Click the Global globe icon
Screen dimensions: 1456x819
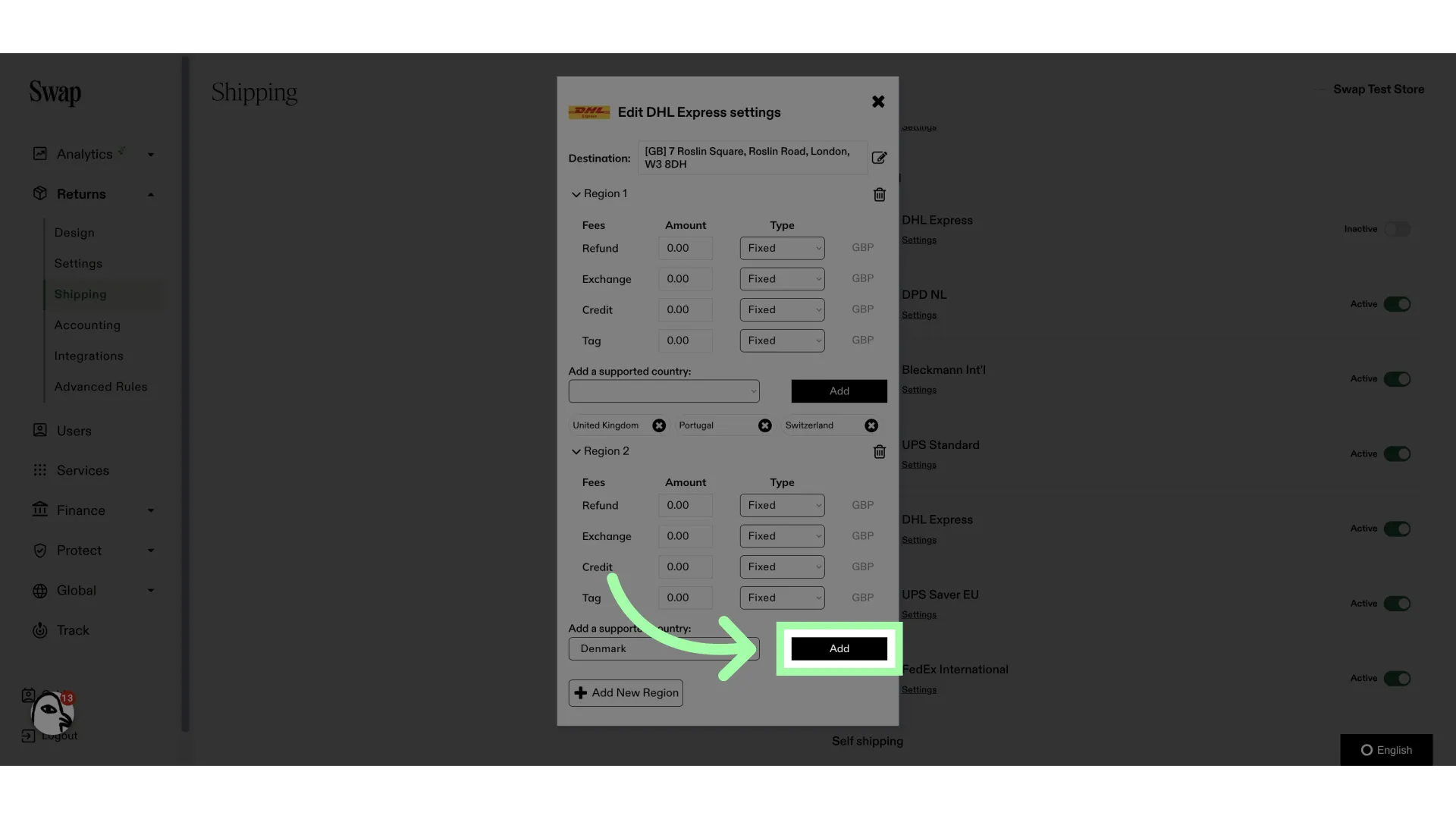40,591
